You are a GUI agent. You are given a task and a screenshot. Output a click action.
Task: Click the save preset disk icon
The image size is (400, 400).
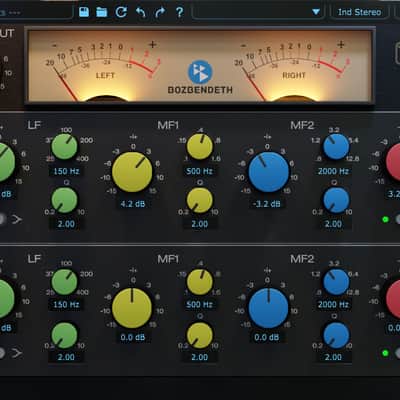click(x=84, y=12)
